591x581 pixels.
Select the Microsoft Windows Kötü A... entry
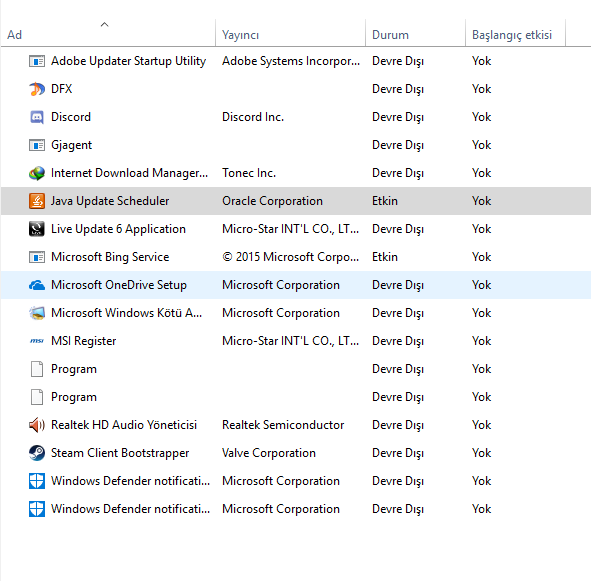tap(296, 313)
